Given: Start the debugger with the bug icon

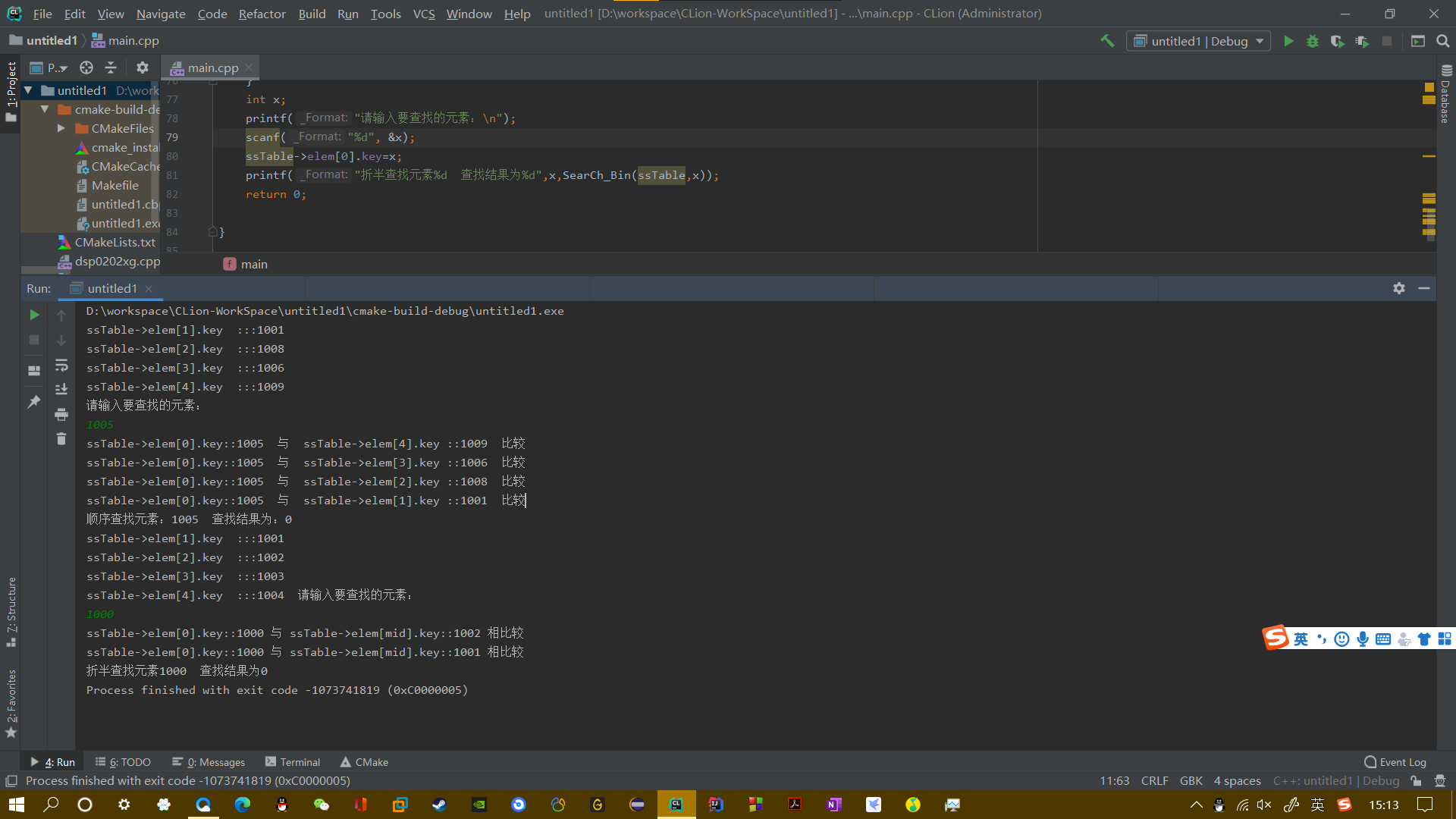Looking at the screenshot, I should point(1313,41).
